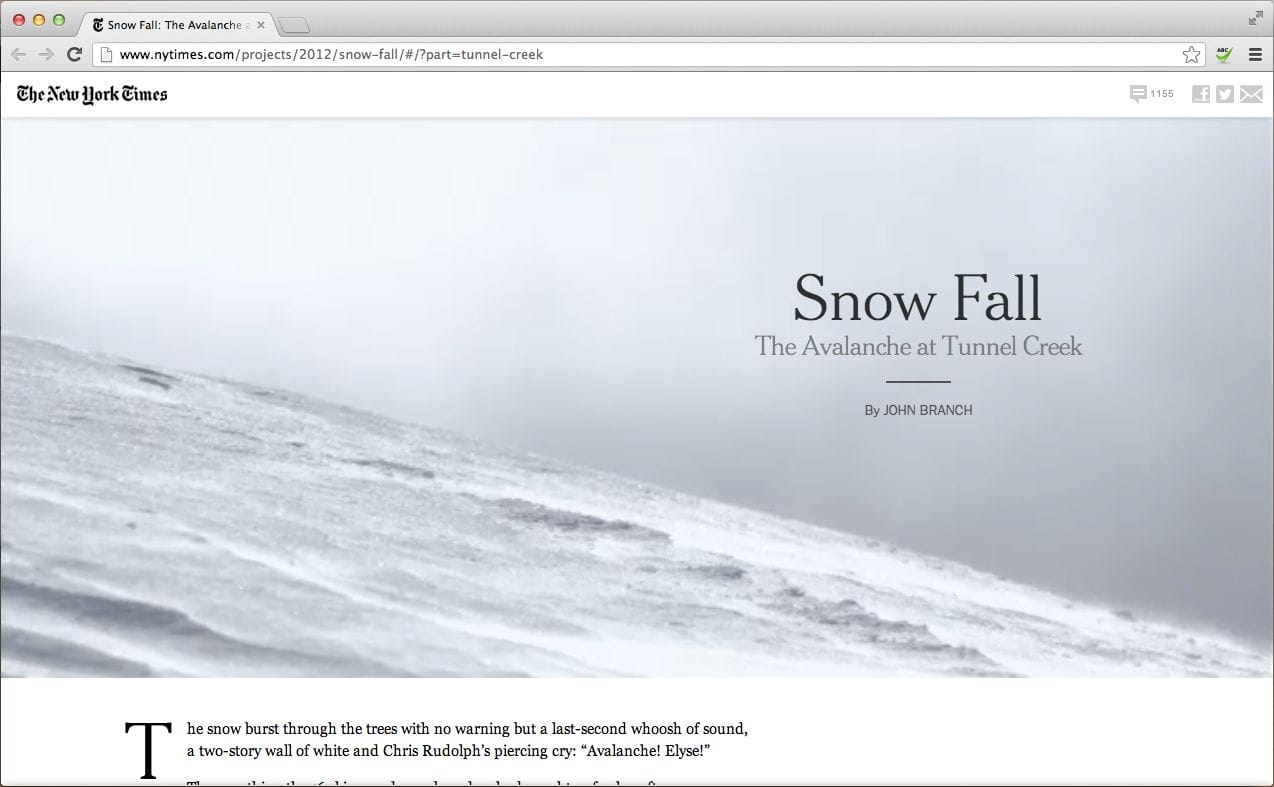Screen dimensions: 1274x787
Task: Close the Snow Fall tab
Action: [260, 25]
